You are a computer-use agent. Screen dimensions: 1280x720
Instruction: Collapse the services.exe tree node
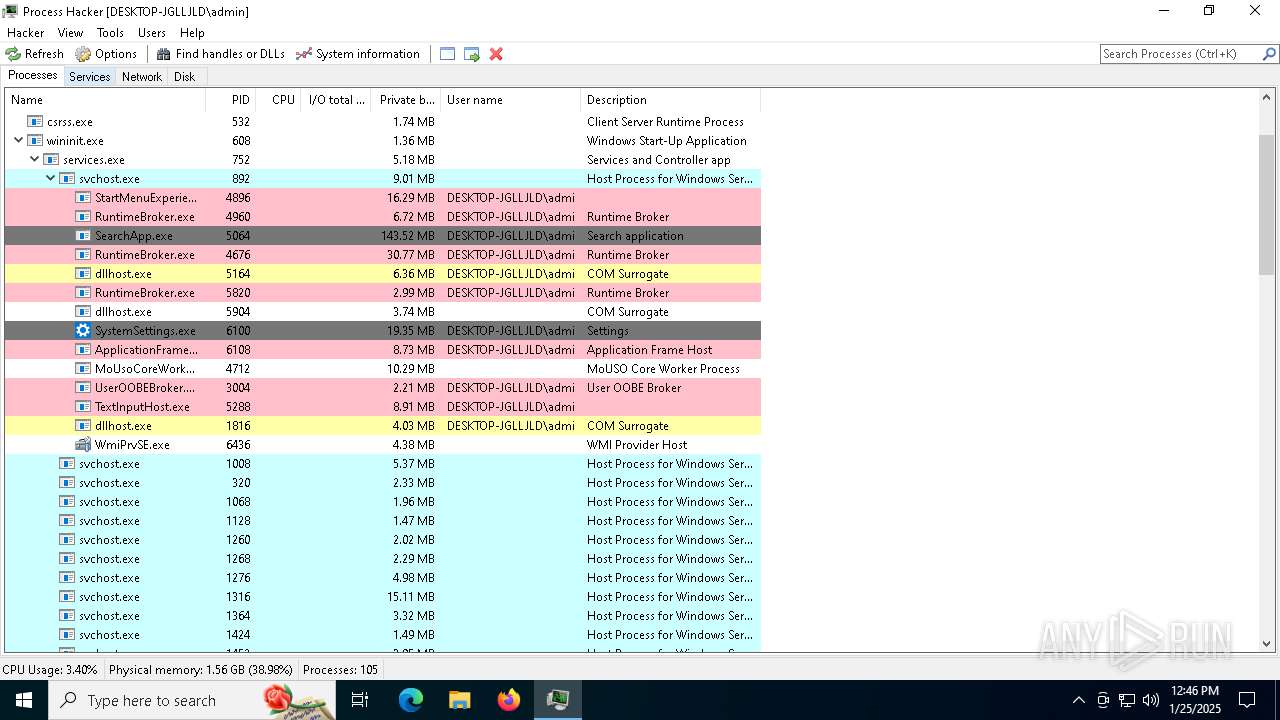coord(35,160)
